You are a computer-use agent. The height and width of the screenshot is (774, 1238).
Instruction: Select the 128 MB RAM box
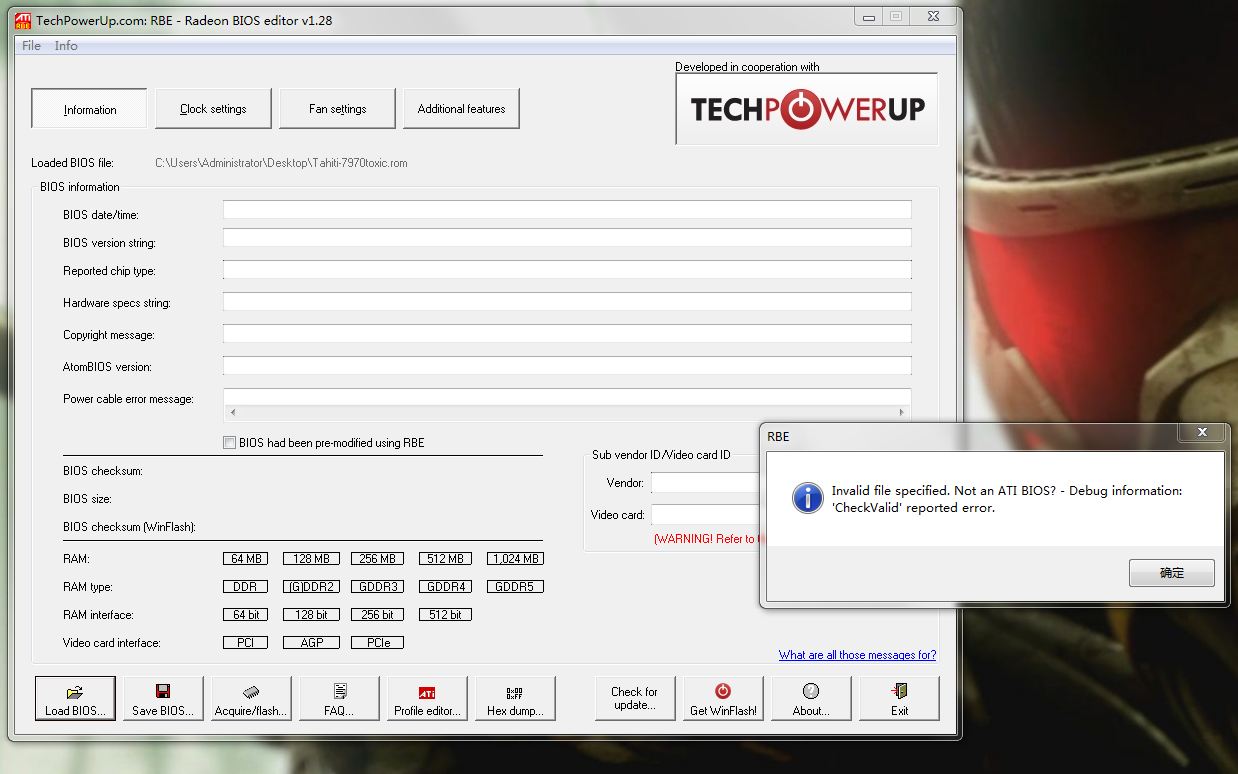[312, 559]
